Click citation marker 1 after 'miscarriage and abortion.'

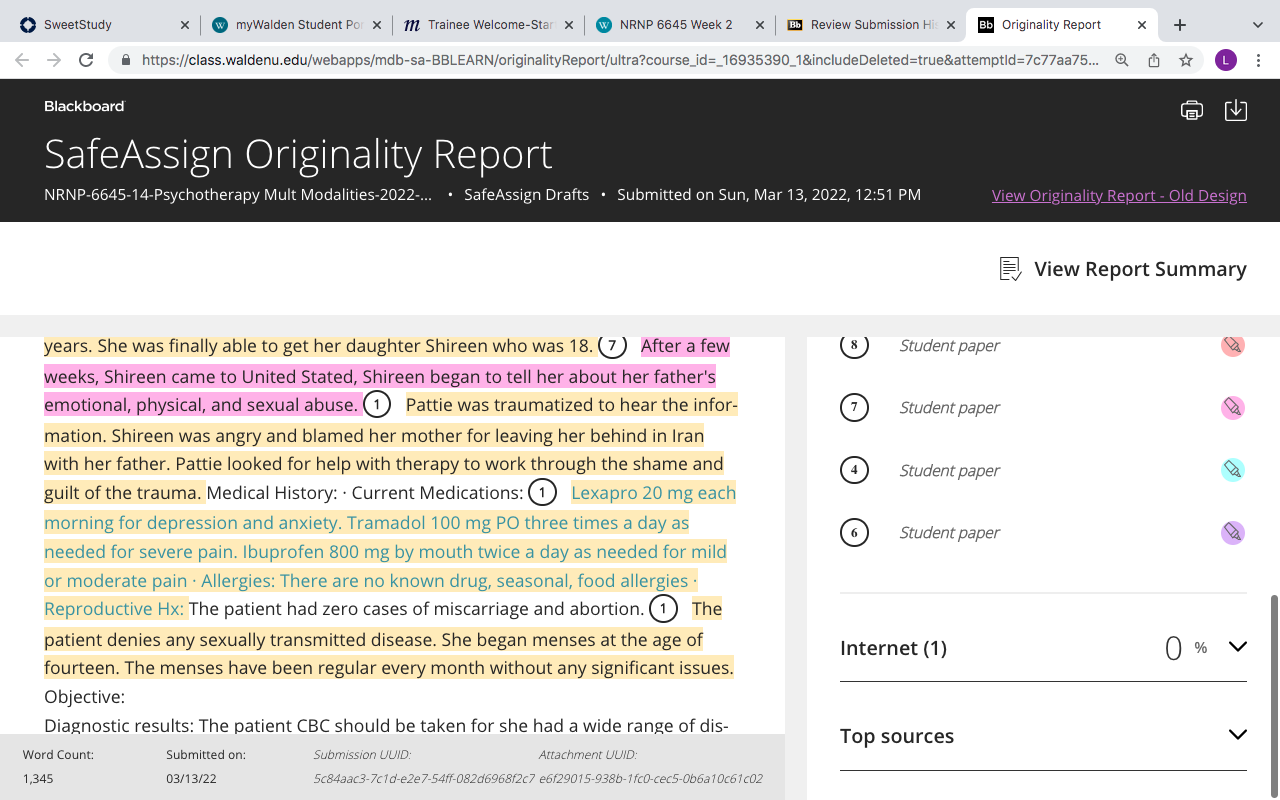663,609
